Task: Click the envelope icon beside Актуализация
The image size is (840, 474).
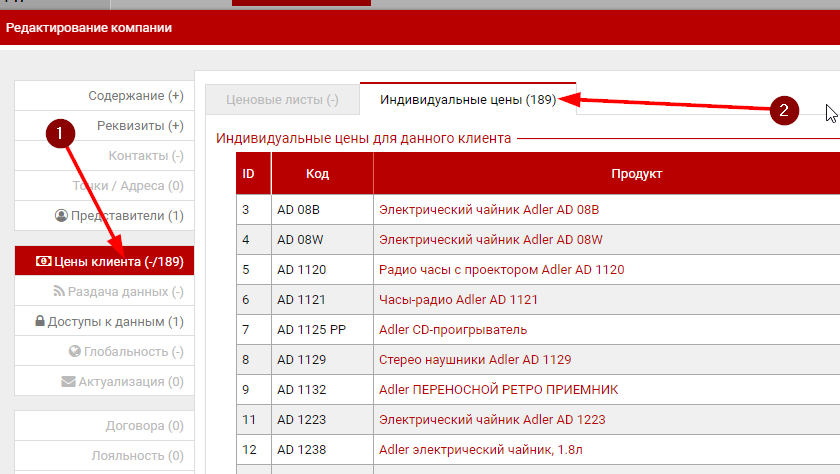Action: (x=68, y=382)
